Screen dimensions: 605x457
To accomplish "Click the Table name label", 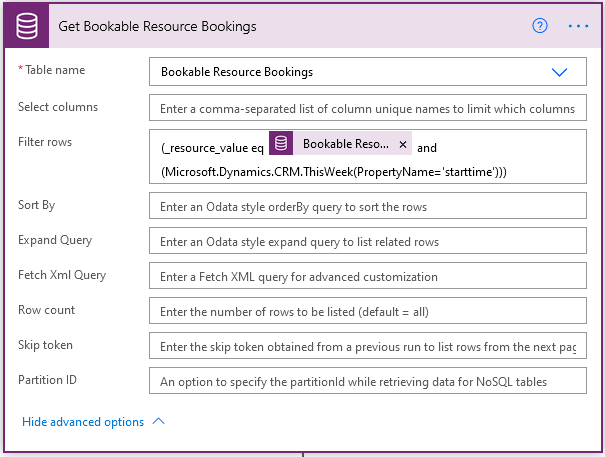I will point(55,70).
